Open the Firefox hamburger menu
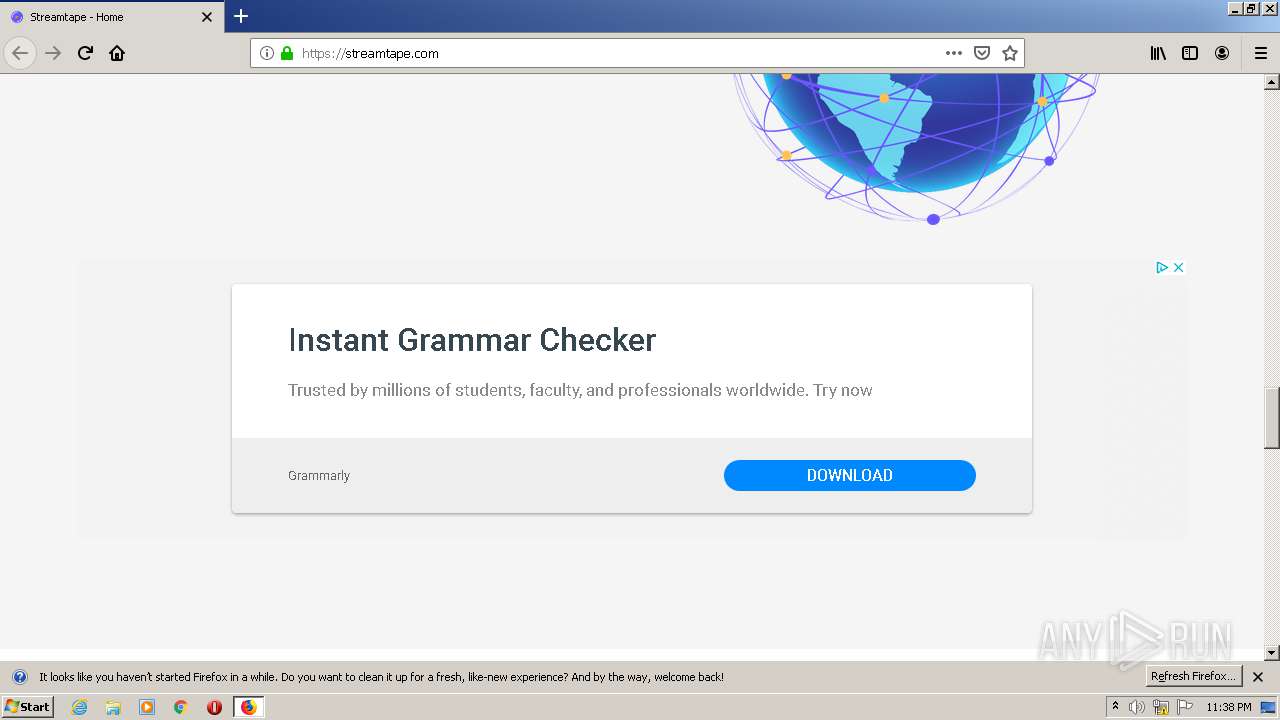Screen dimensions: 1280x720 click(x=1261, y=53)
